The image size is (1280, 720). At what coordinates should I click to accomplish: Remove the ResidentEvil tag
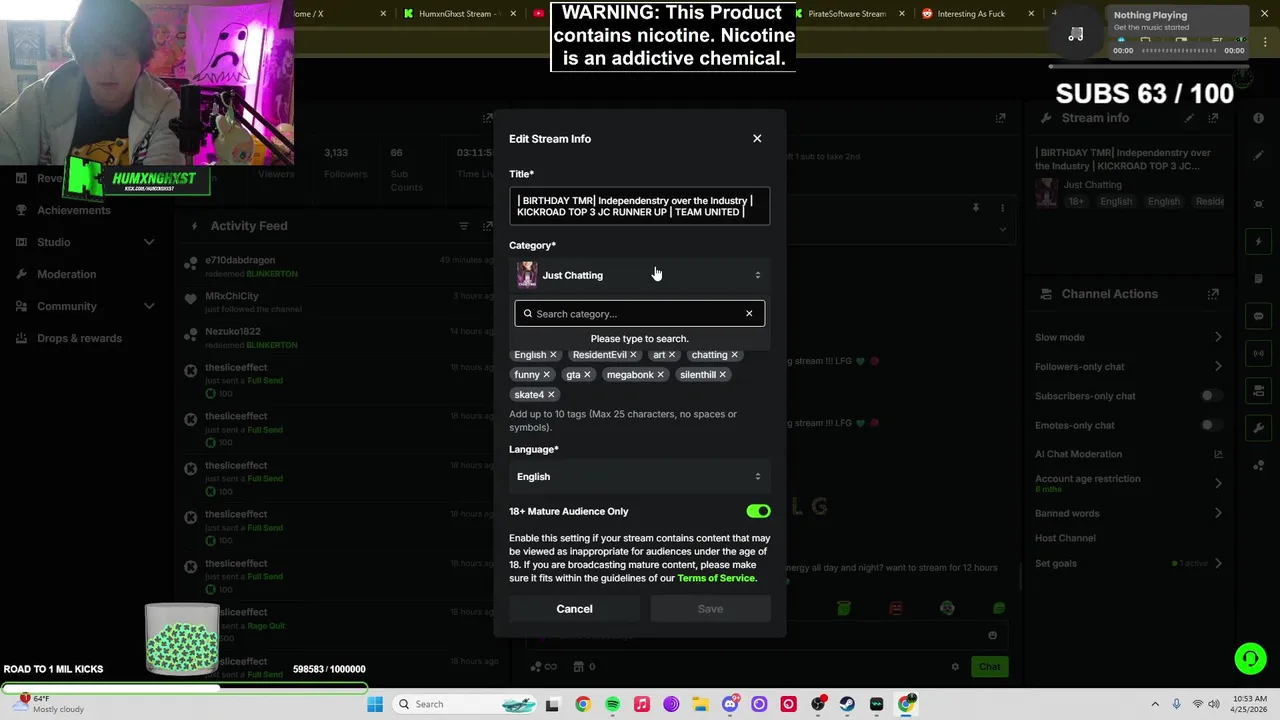pyautogui.click(x=633, y=355)
